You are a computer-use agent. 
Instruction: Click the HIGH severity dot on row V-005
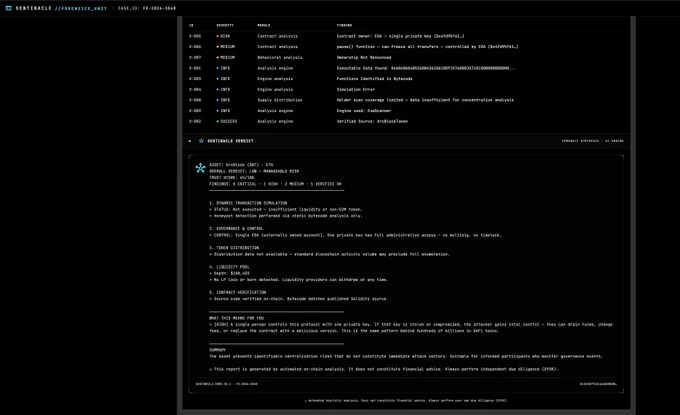pyautogui.click(x=218, y=36)
